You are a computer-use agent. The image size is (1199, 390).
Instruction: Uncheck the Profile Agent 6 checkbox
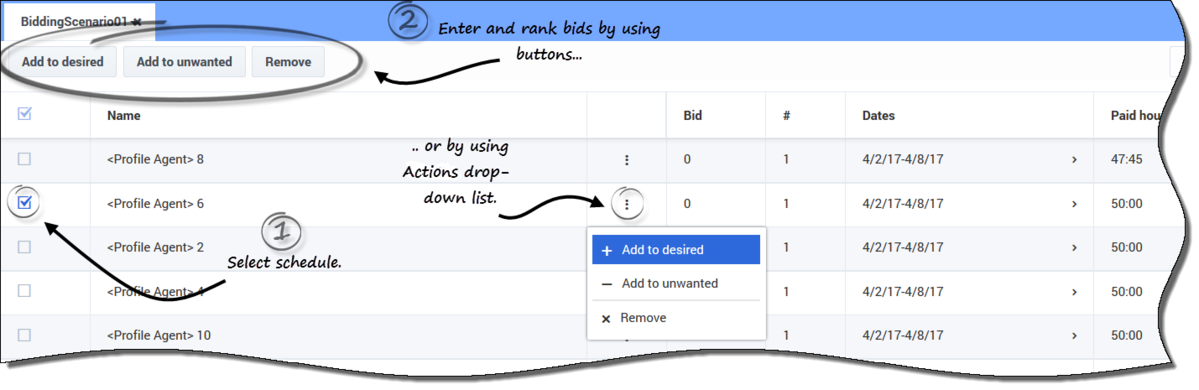(x=24, y=203)
